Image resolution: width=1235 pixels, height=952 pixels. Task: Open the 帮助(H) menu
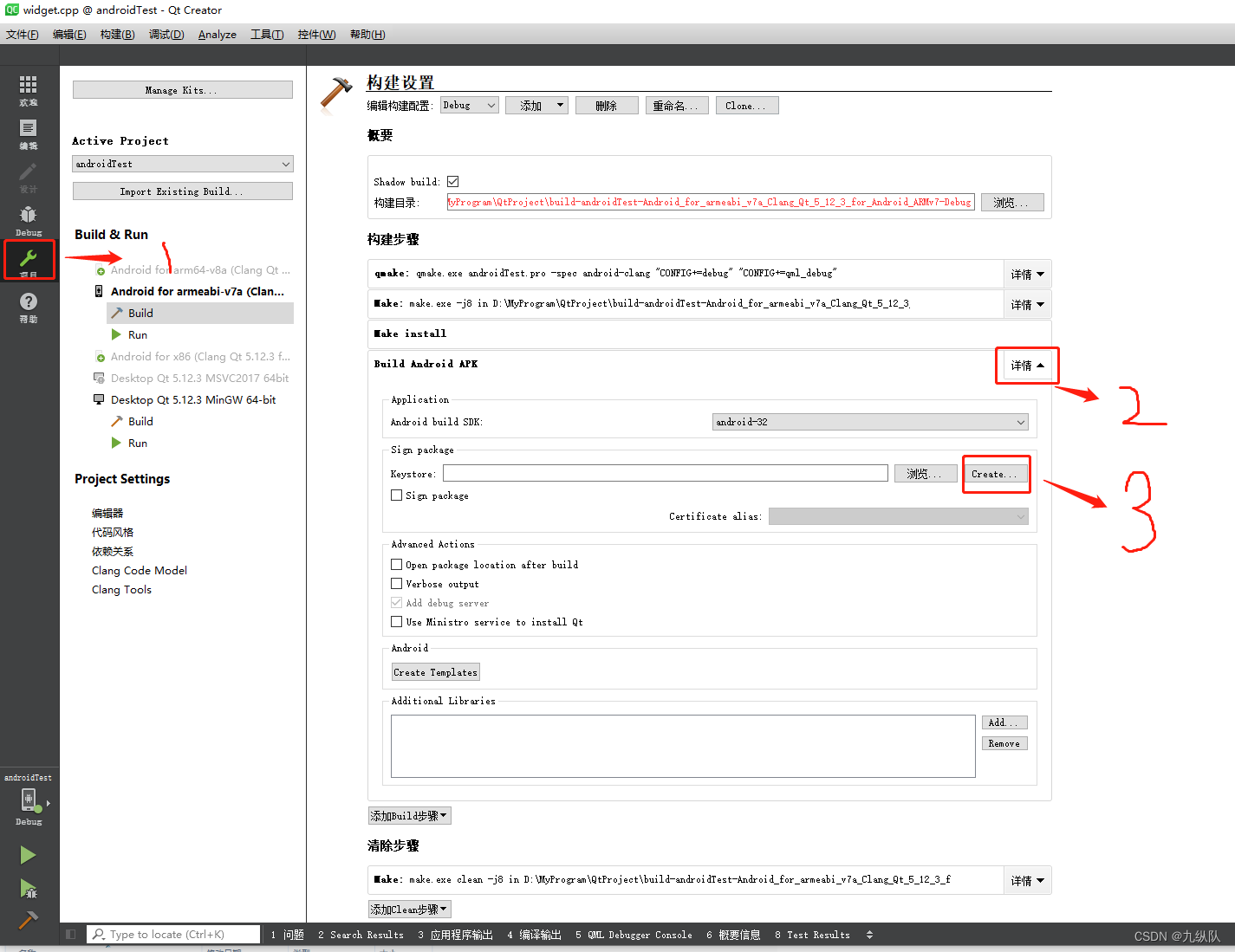367,35
